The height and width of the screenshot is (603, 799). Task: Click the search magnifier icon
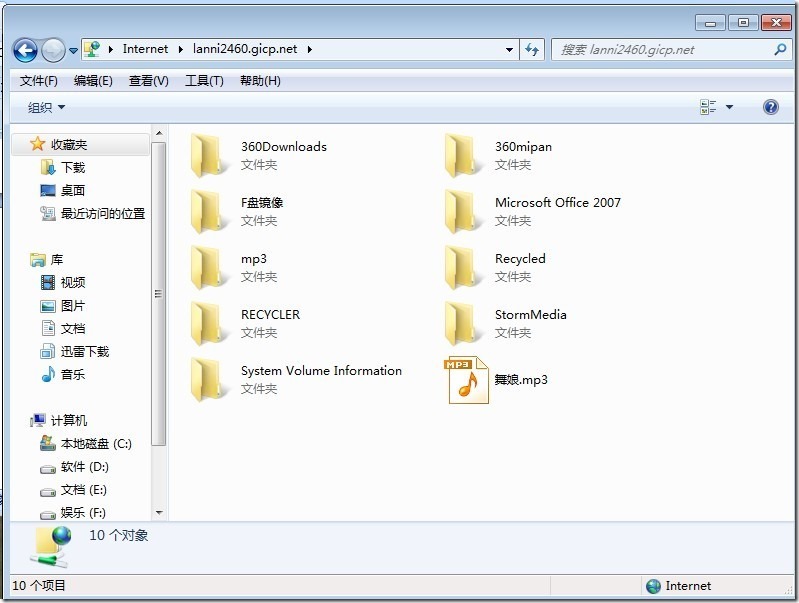pyautogui.click(x=780, y=49)
